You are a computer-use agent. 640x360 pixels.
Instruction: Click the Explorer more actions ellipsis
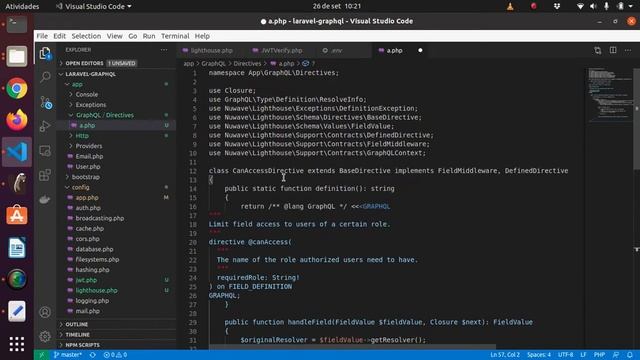point(164,50)
